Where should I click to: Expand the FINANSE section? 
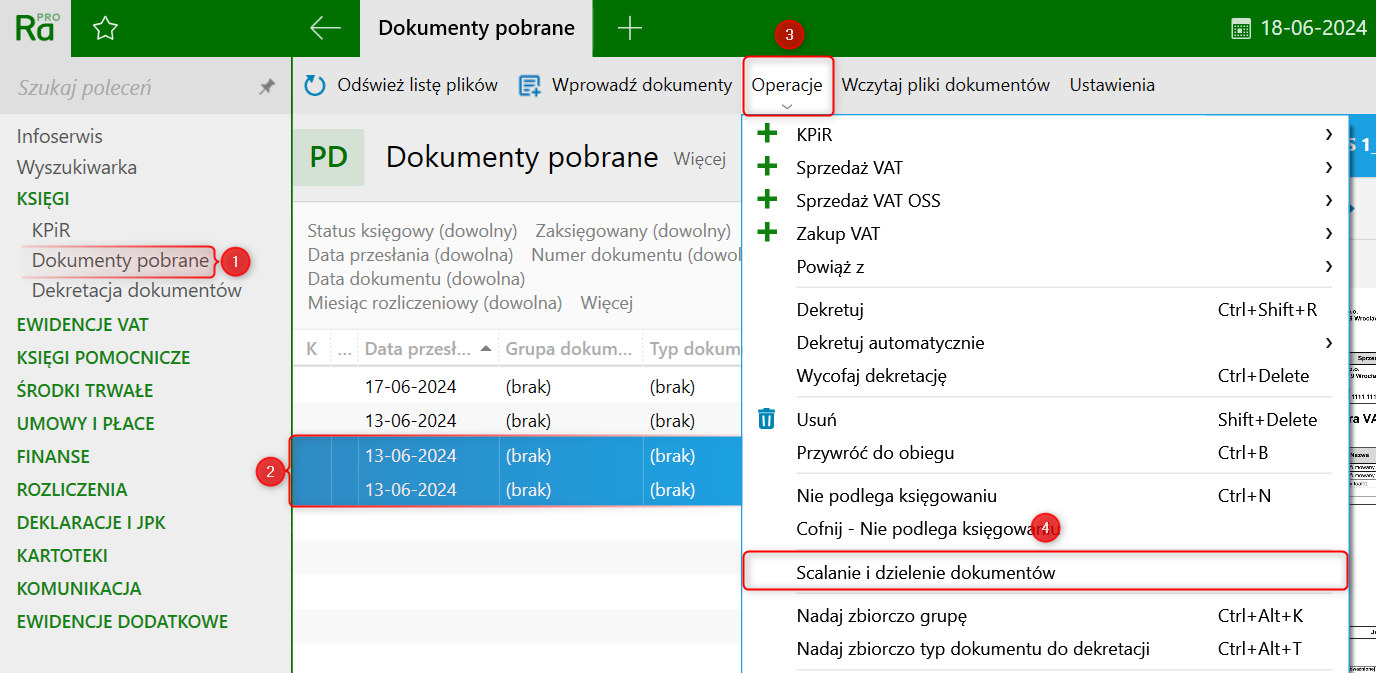point(53,457)
